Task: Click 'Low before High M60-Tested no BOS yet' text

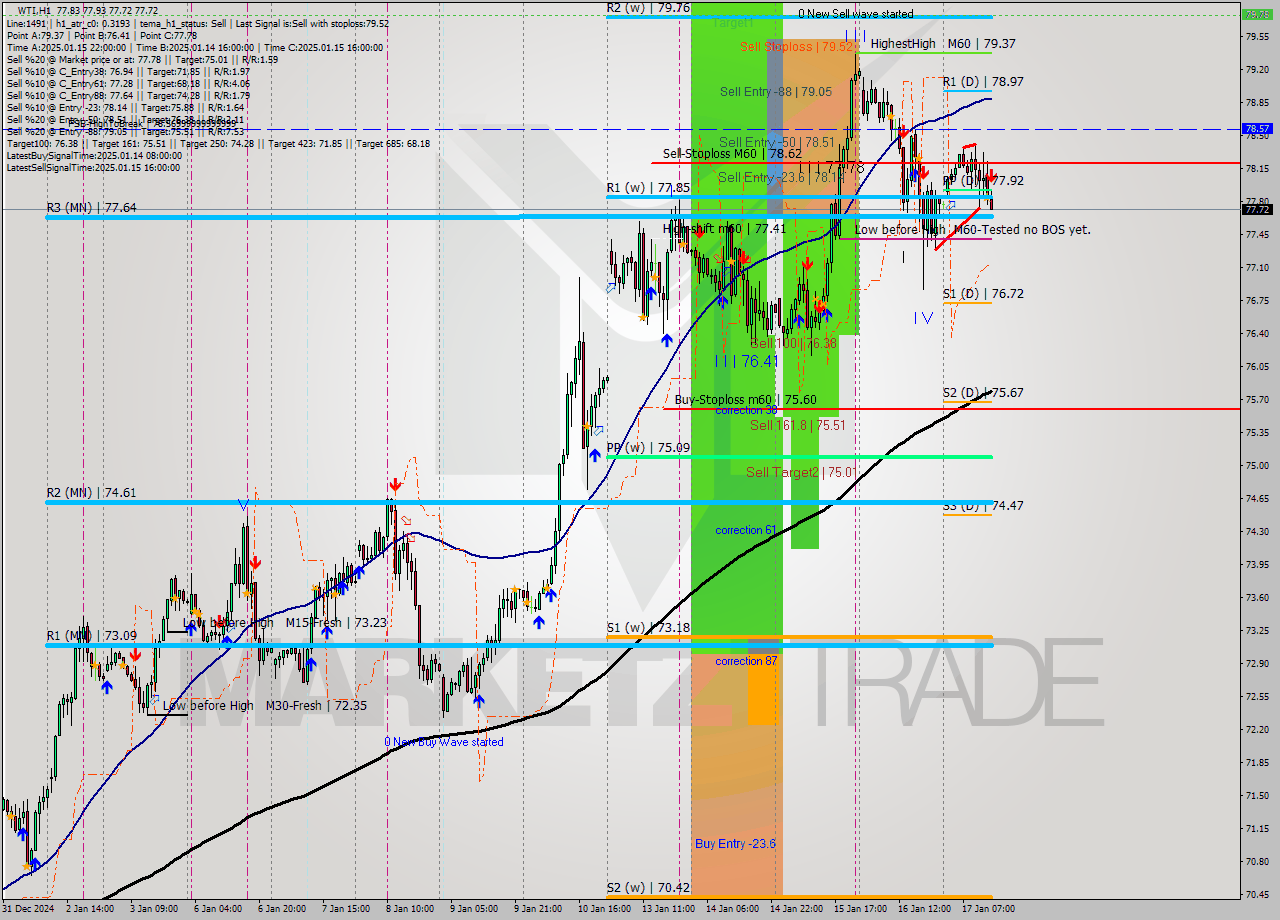Action: click(x=971, y=229)
